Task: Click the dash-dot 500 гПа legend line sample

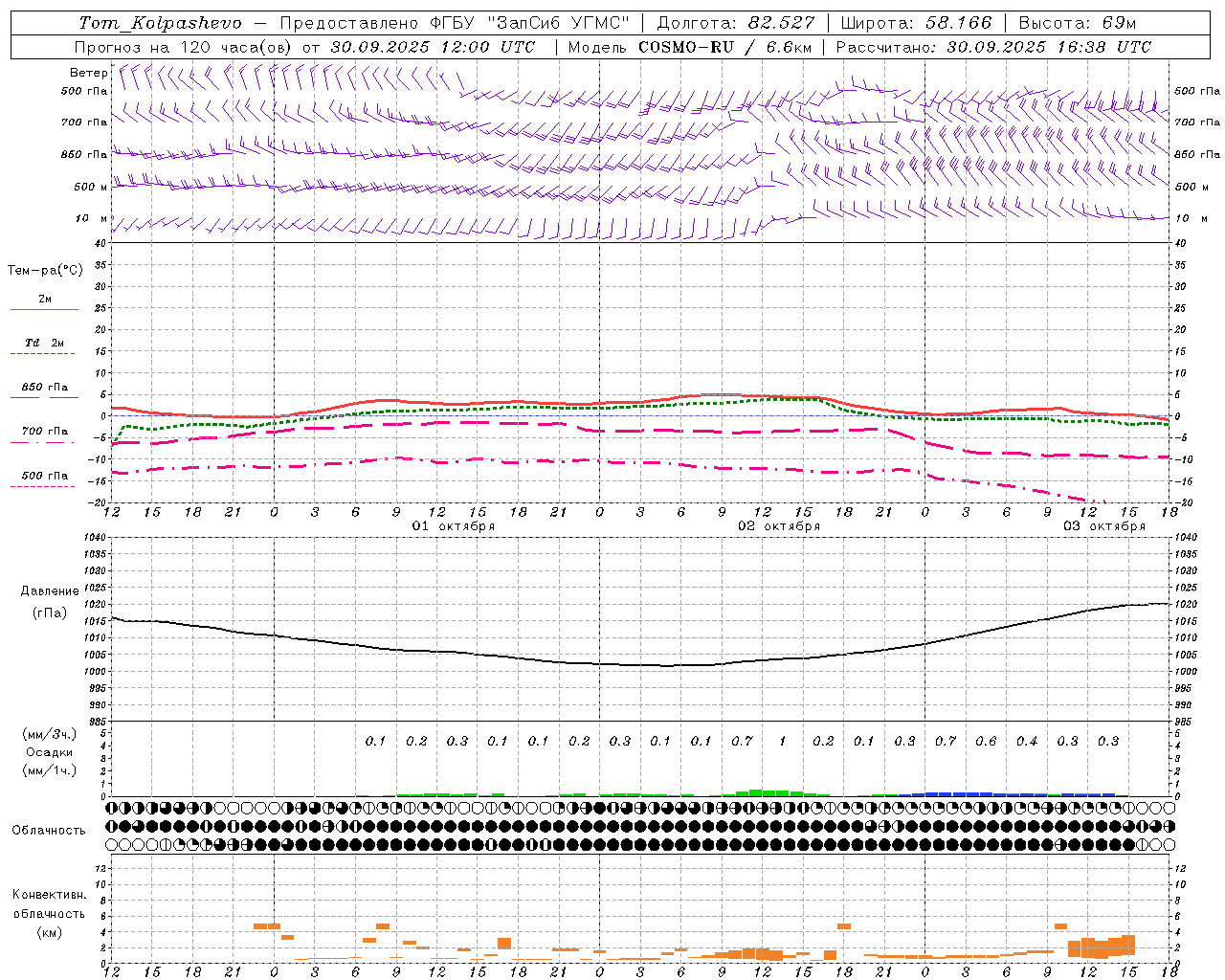Action: click(42, 486)
